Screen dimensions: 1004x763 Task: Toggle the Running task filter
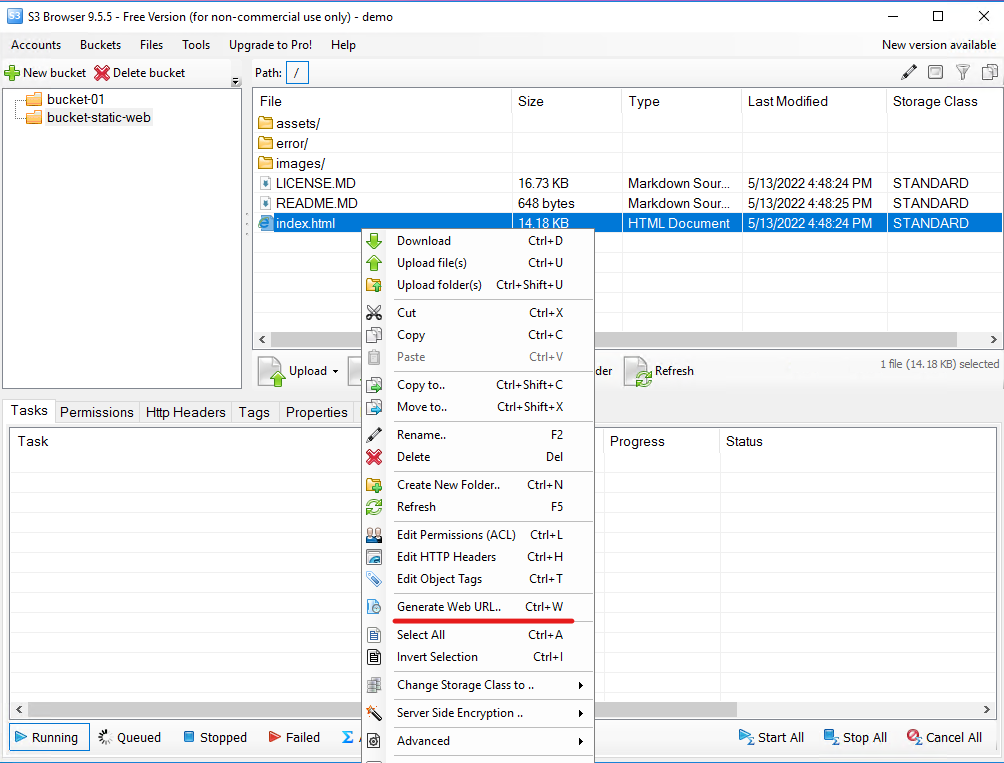[x=48, y=737]
